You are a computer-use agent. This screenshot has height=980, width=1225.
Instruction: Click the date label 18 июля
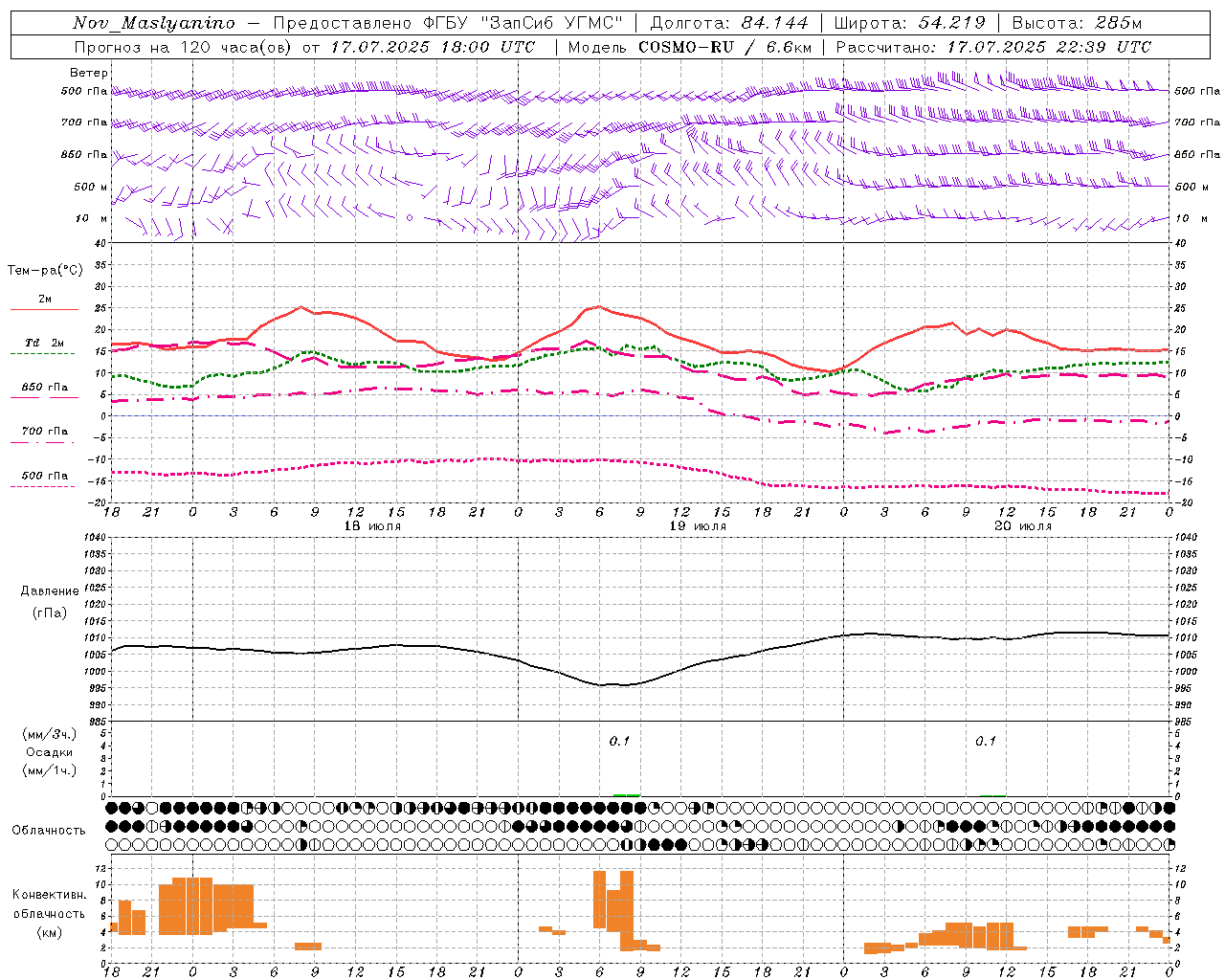[x=373, y=526]
